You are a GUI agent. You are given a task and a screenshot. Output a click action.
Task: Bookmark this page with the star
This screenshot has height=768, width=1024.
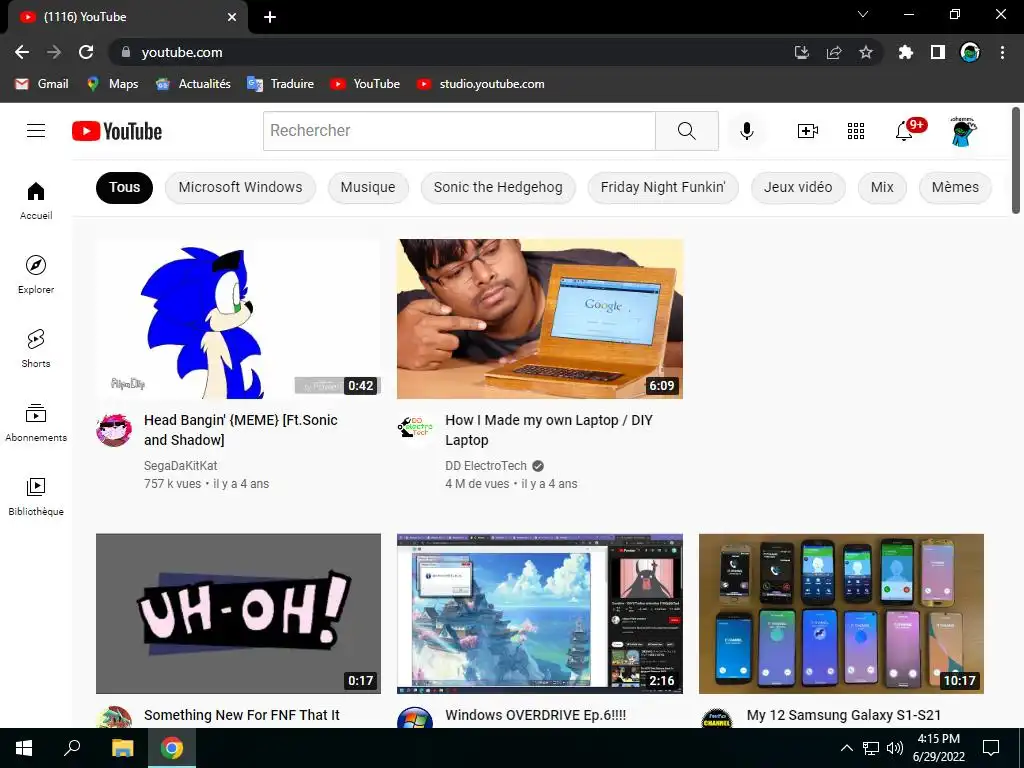[x=865, y=52]
